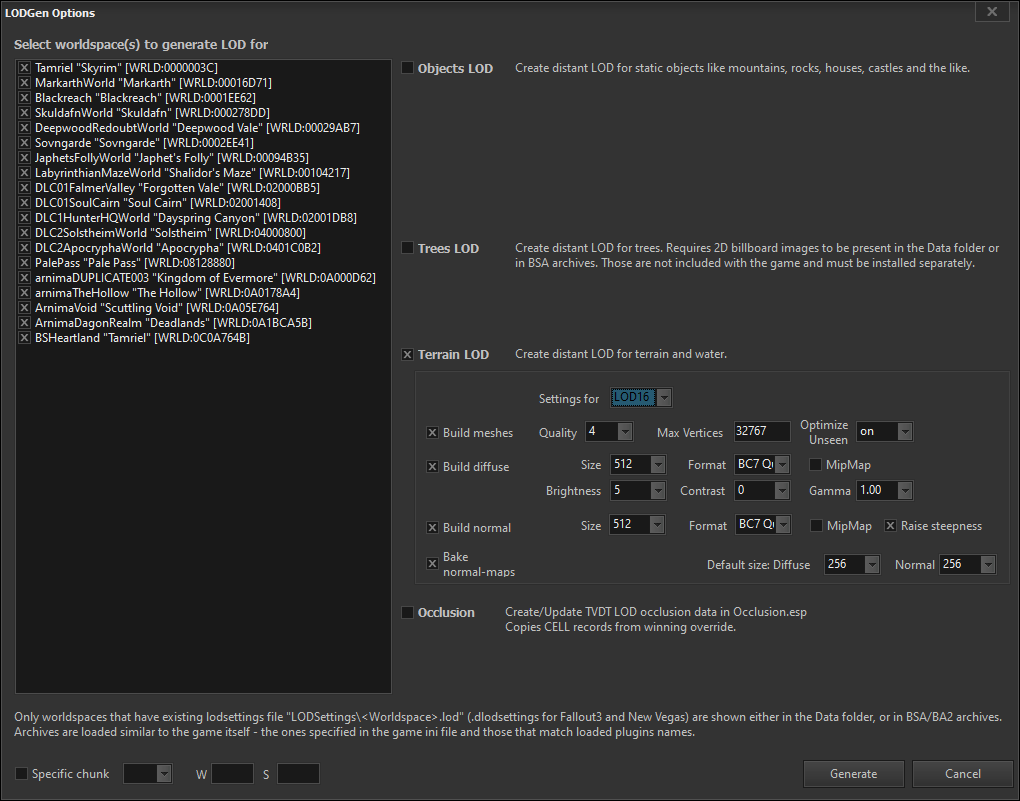1020x801 pixels.
Task: Toggle DLC01SoulCairn checkbox
Action: pyautogui.click(x=24, y=202)
